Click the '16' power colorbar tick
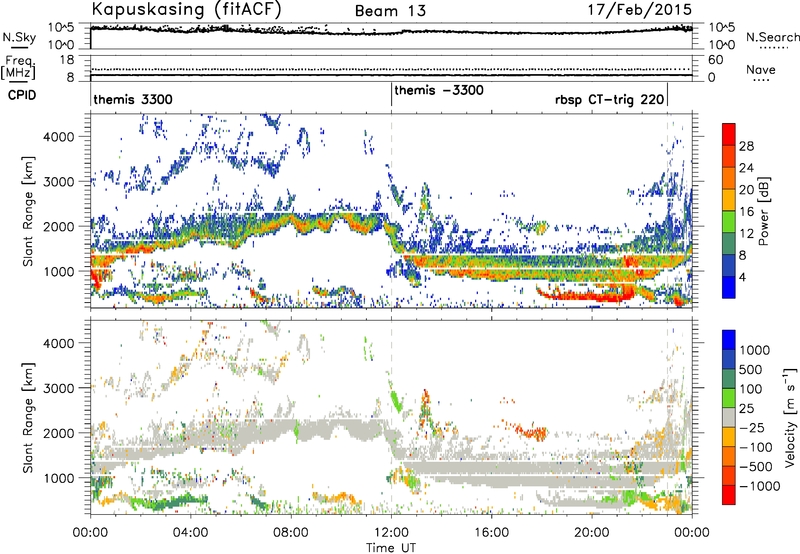Screen dimensions: 800x554 coord(746,212)
